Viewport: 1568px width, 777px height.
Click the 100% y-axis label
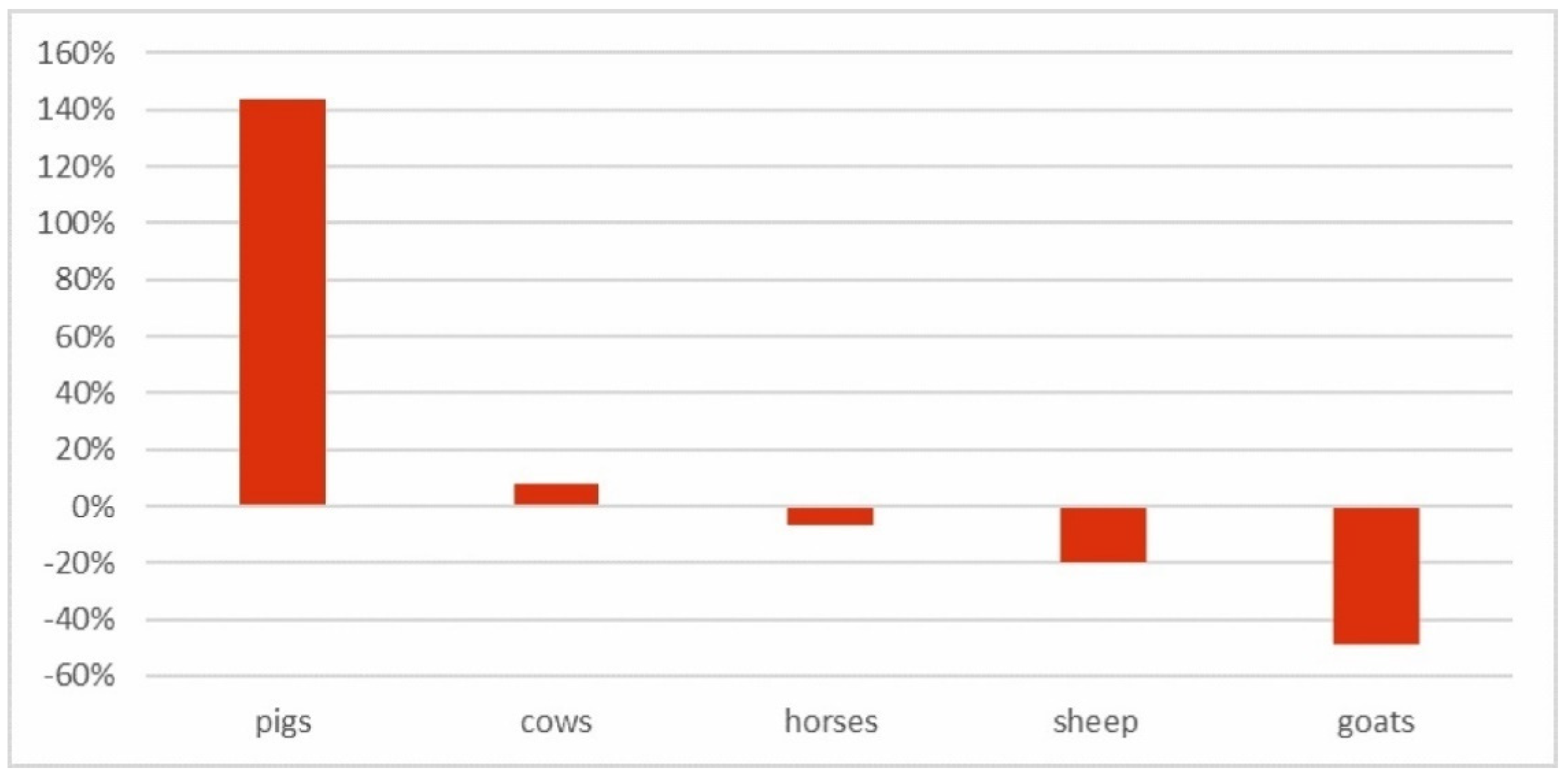click(76, 223)
